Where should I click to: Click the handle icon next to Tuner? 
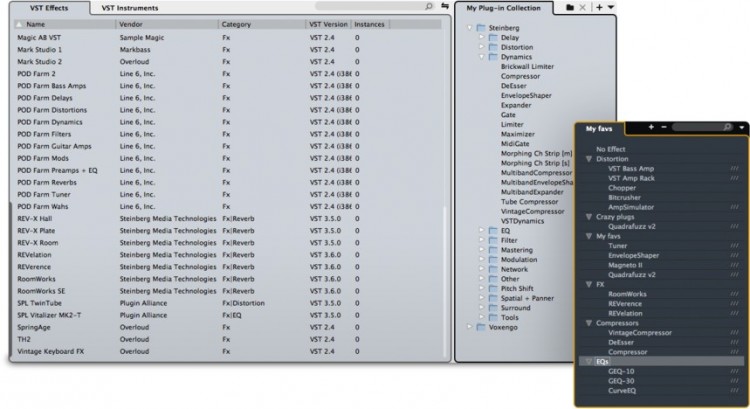pyautogui.click(x=734, y=246)
